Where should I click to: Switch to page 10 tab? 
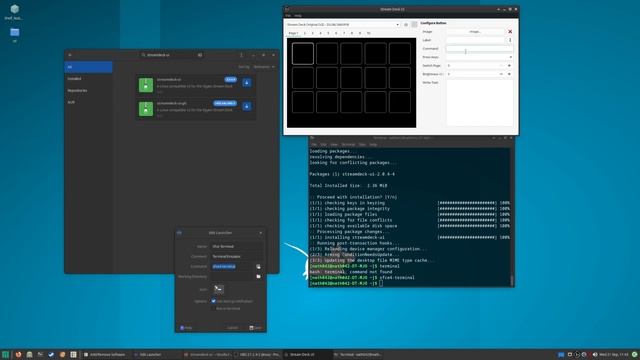click(368, 33)
